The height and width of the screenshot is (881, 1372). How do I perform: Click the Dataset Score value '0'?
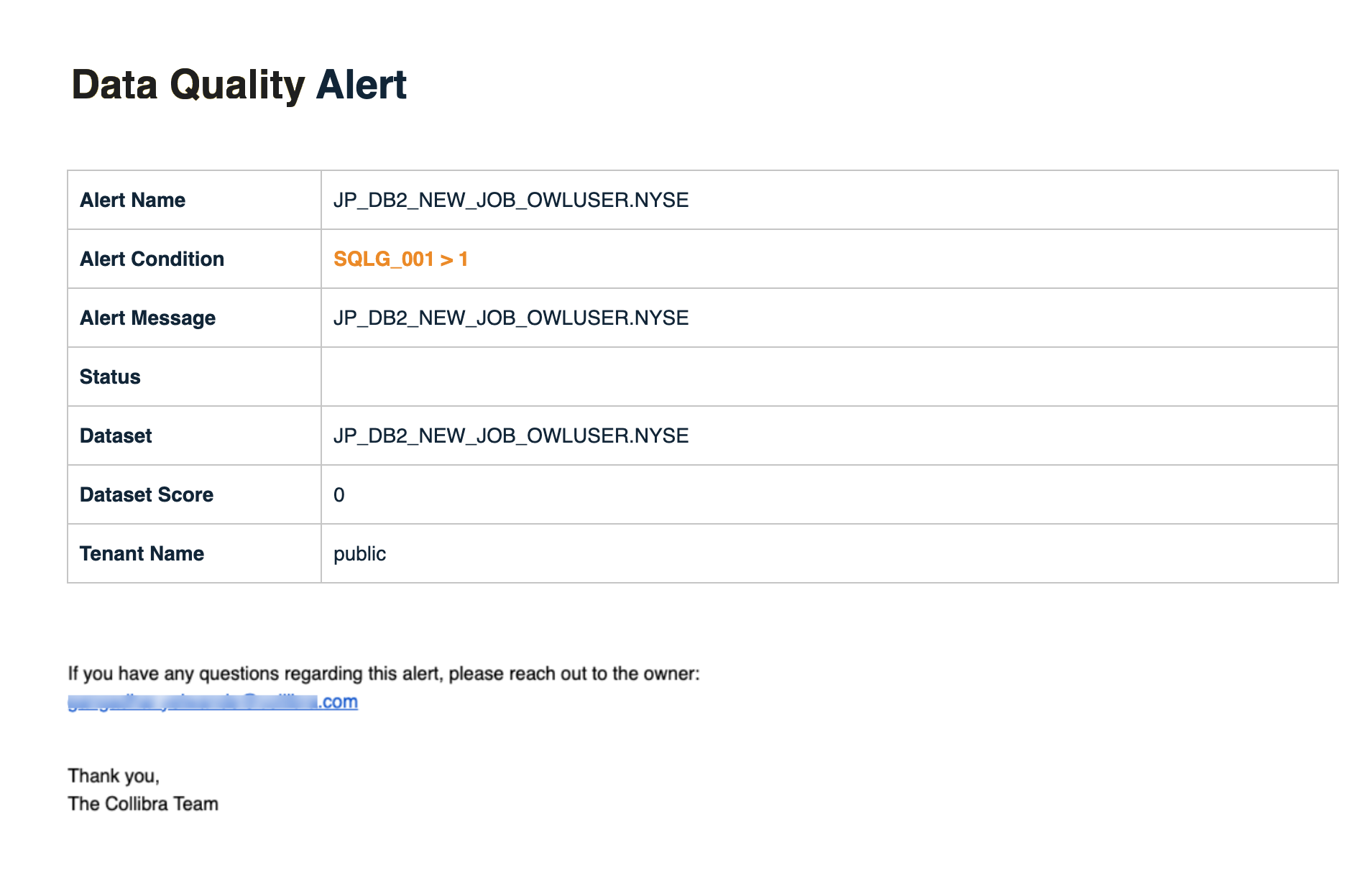coord(339,494)
